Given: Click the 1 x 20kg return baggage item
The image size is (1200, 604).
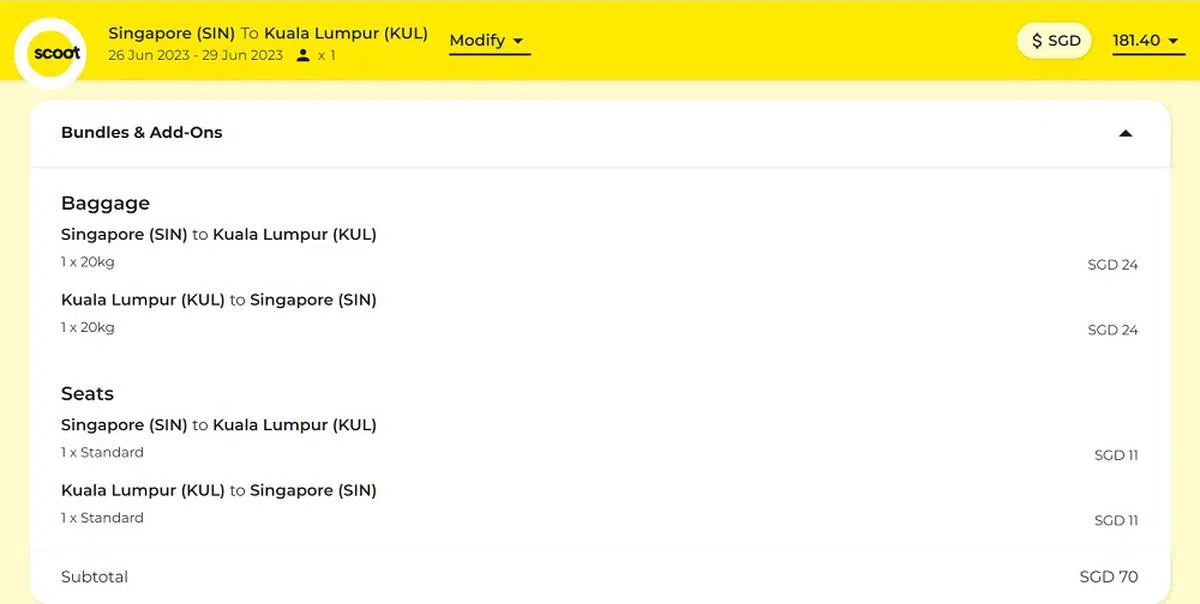Looking at the screenshot, I should coord(88,327).
